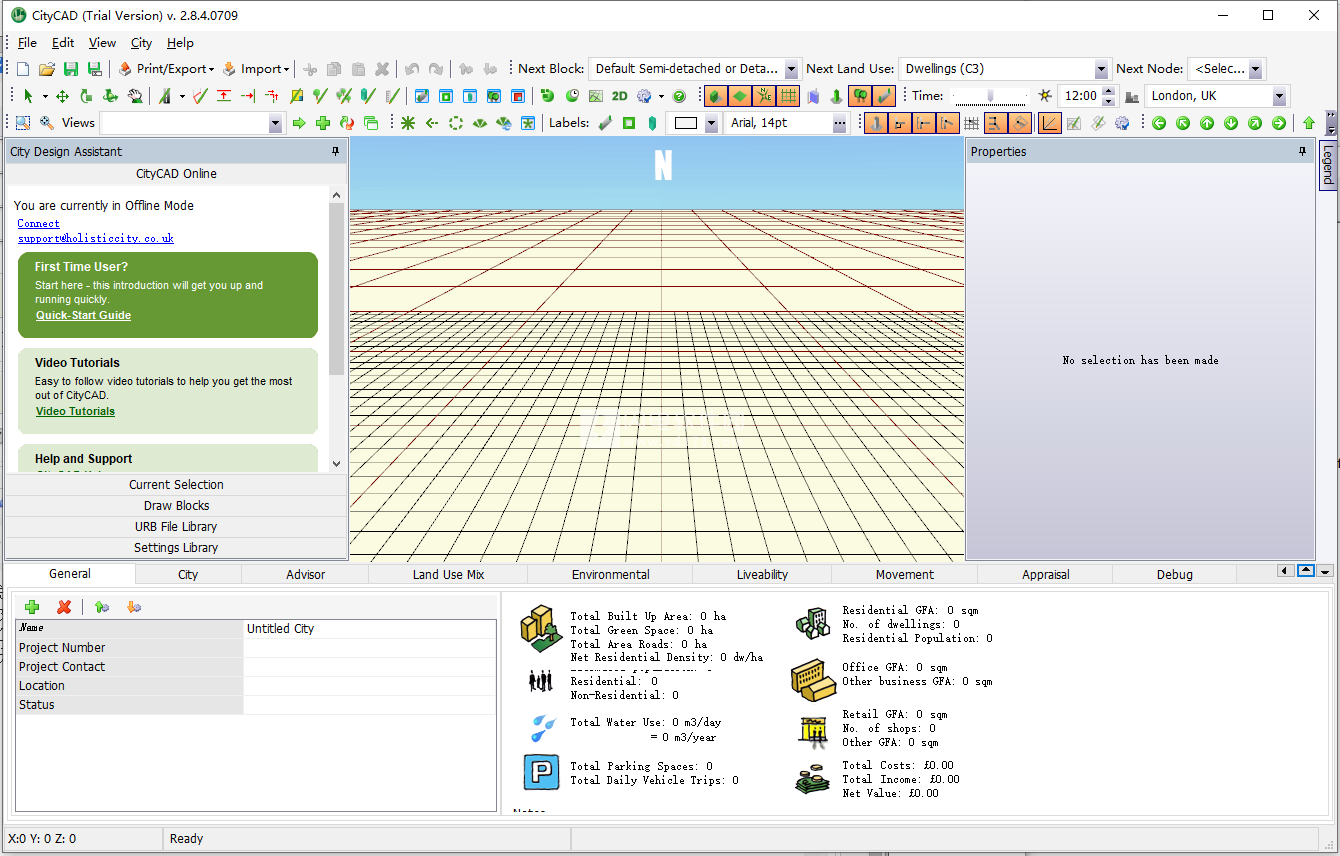
Task: Click the green up navigation arrow
Action: 1207,123
